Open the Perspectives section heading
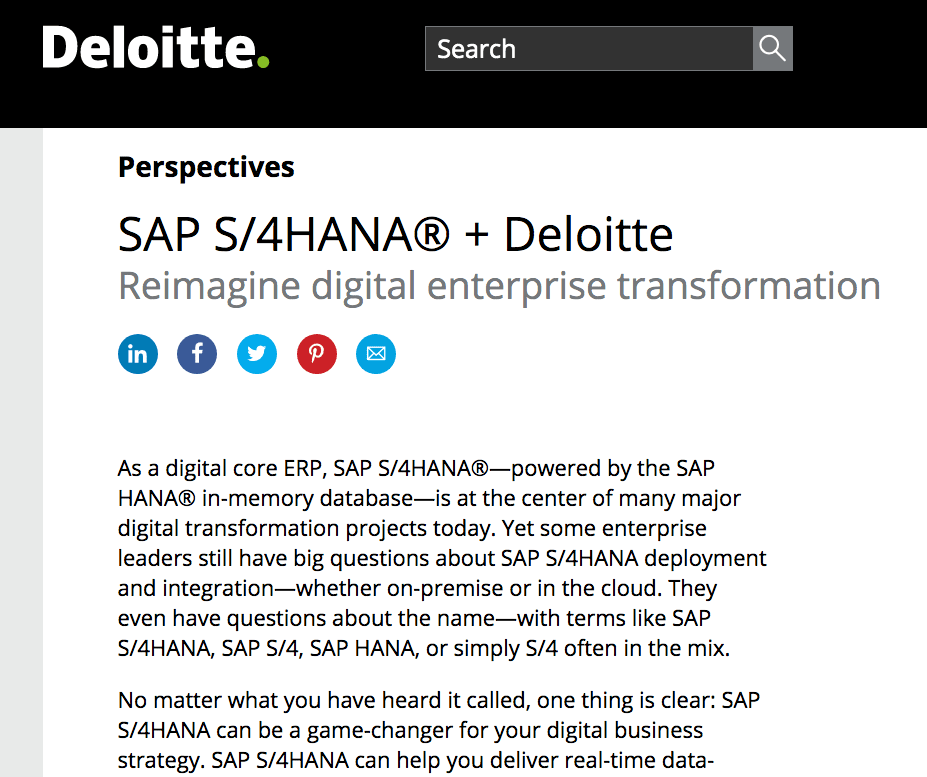Screen dimensions: 927x777 coord(206,167)
